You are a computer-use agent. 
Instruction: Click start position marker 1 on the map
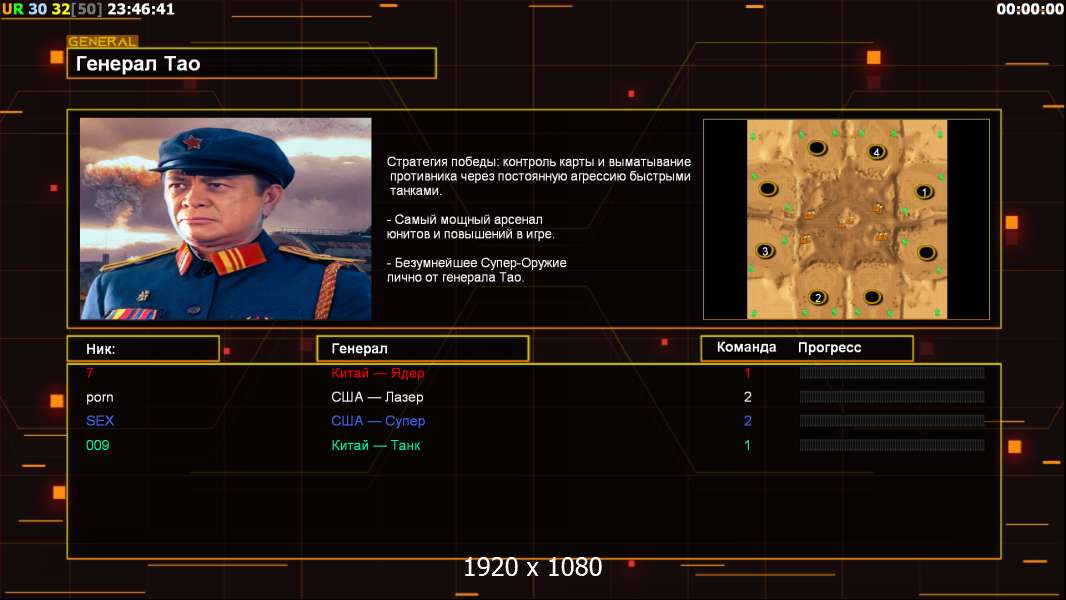[923, 192]
